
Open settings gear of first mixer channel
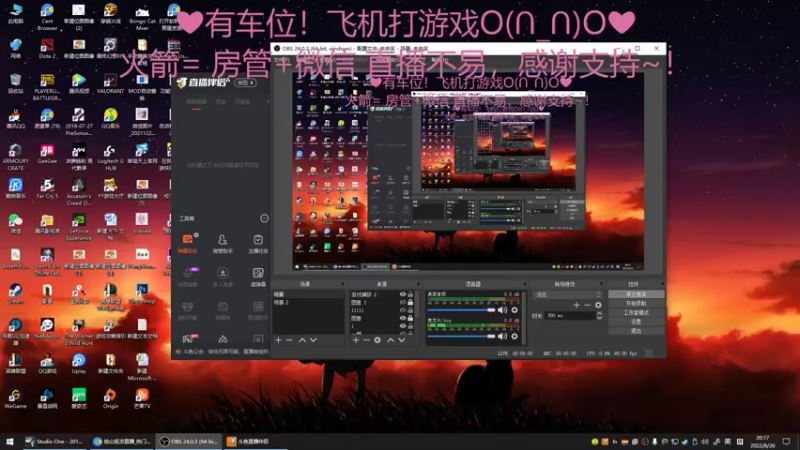514,310
